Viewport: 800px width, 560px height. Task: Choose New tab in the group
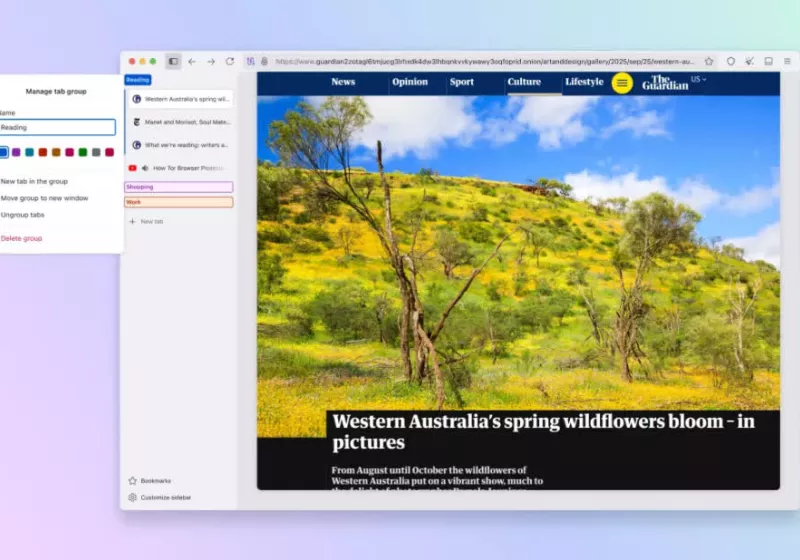coord(34,181)
